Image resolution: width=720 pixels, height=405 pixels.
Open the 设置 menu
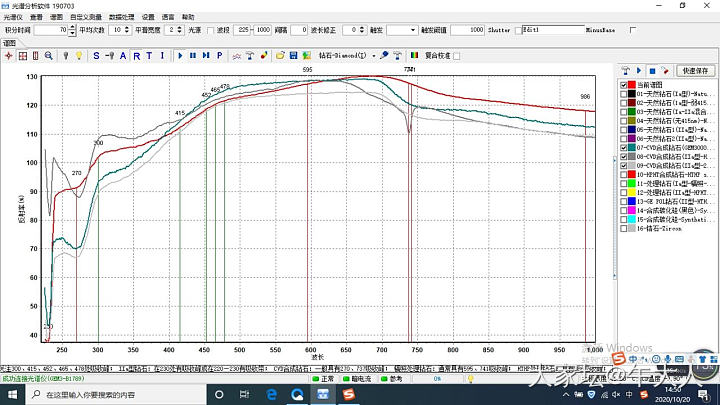click(x=148, y=17)
